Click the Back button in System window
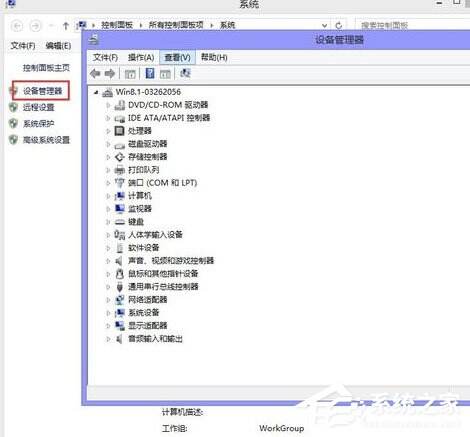 (17, 26)
